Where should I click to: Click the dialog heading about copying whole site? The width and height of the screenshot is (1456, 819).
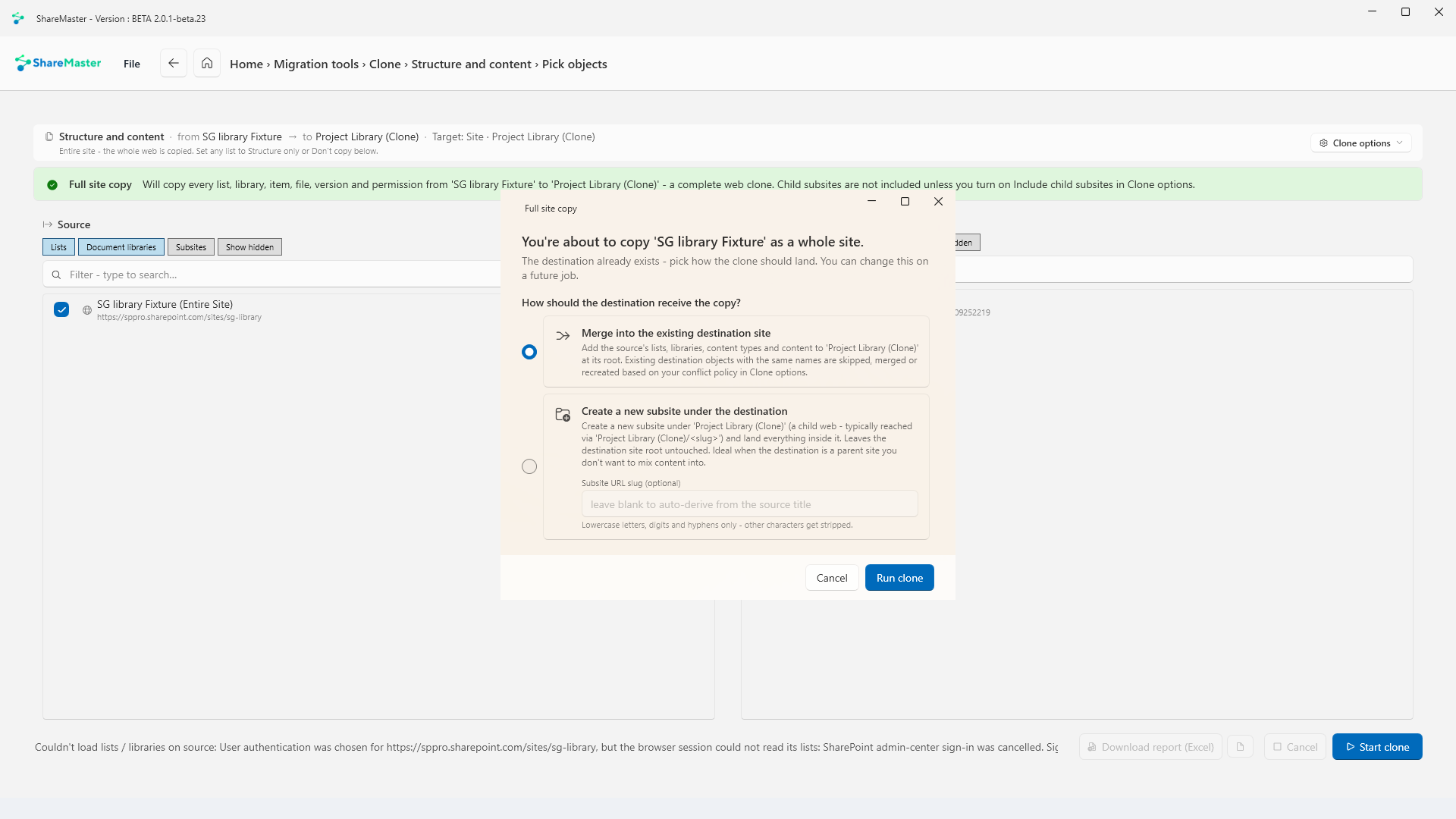[x=692, y=242]
